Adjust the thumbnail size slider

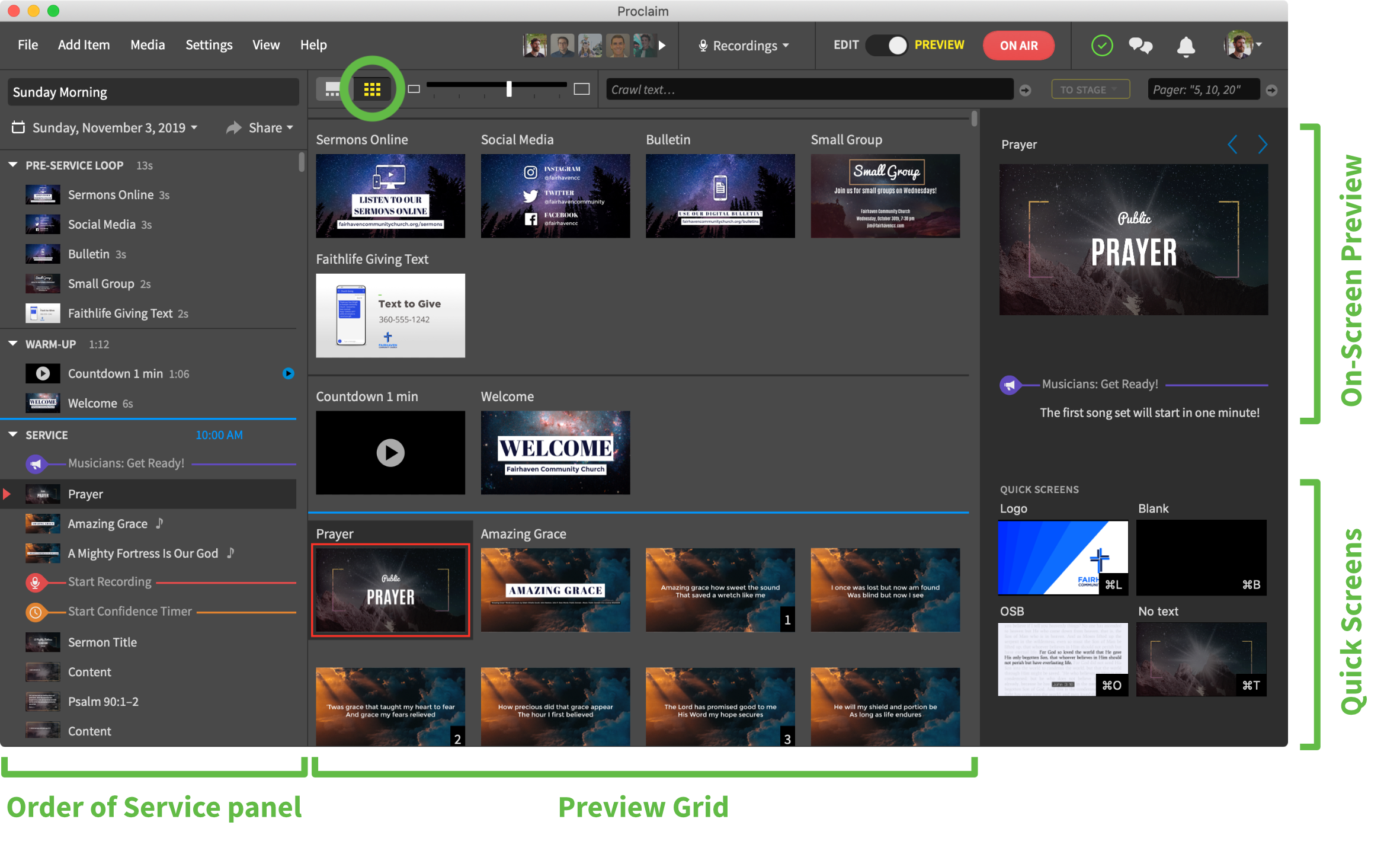click(509, 89)
